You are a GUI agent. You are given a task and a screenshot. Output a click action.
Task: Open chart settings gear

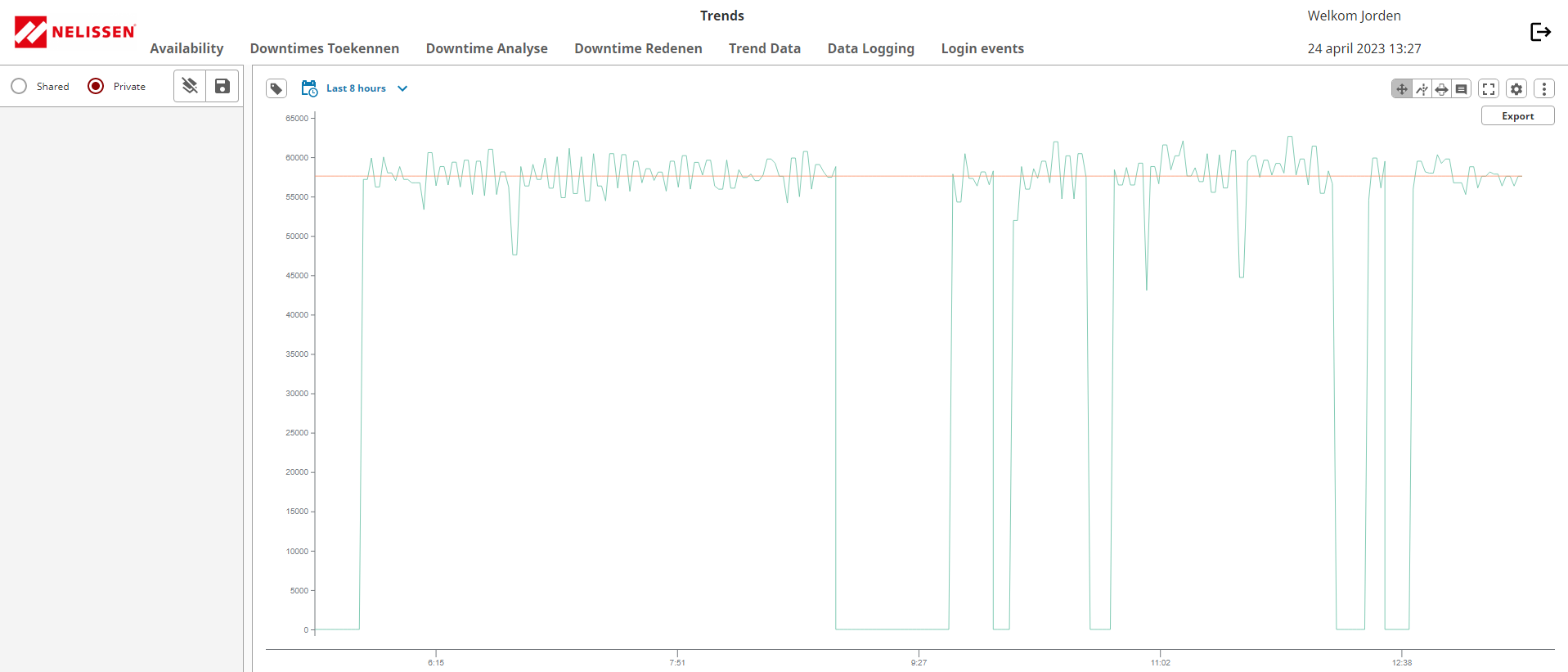[x=1516, y=89]
